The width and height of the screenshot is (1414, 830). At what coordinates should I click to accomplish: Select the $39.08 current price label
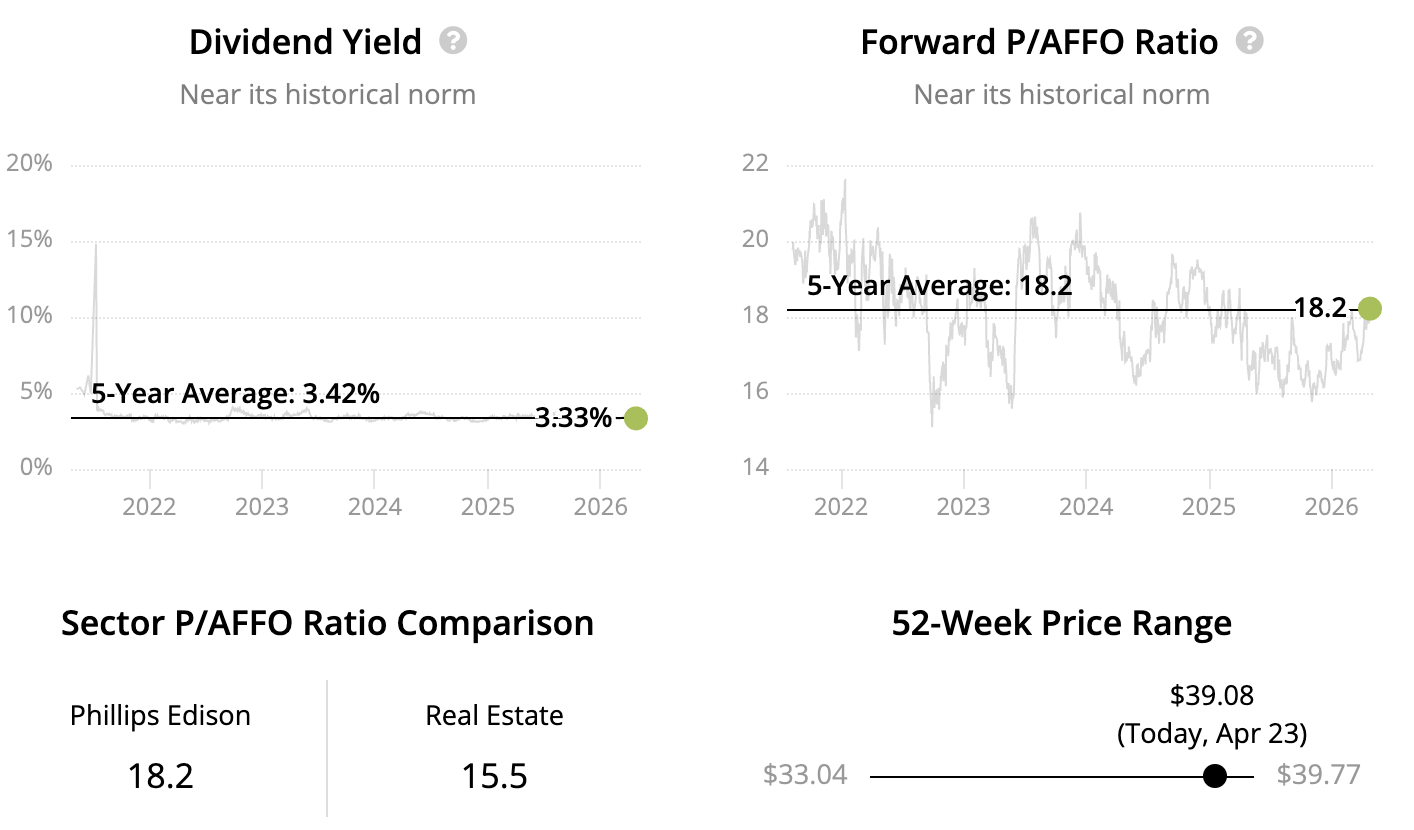[x=1211, y=695]
